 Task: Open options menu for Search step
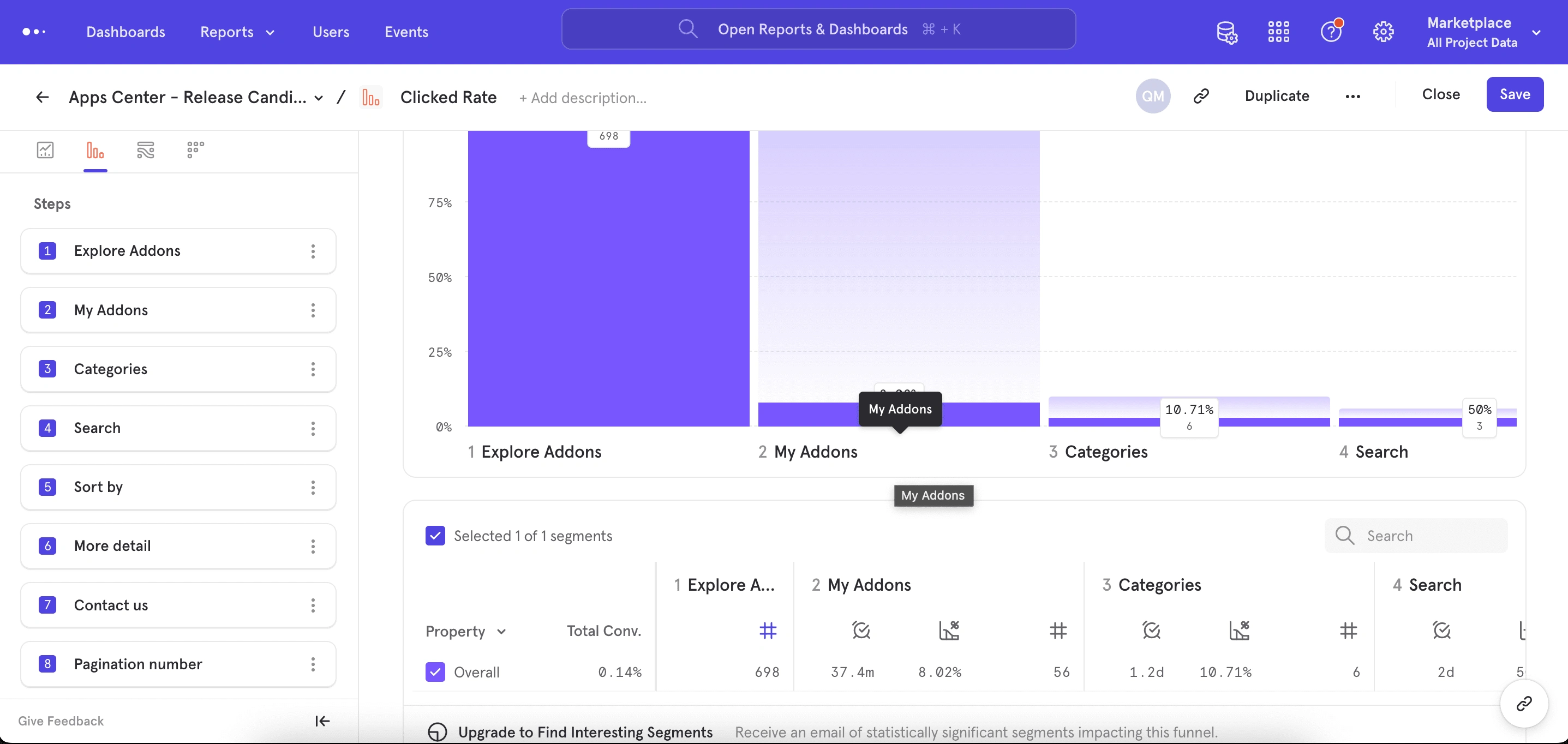pyautogui.click(x=313, y=428)
